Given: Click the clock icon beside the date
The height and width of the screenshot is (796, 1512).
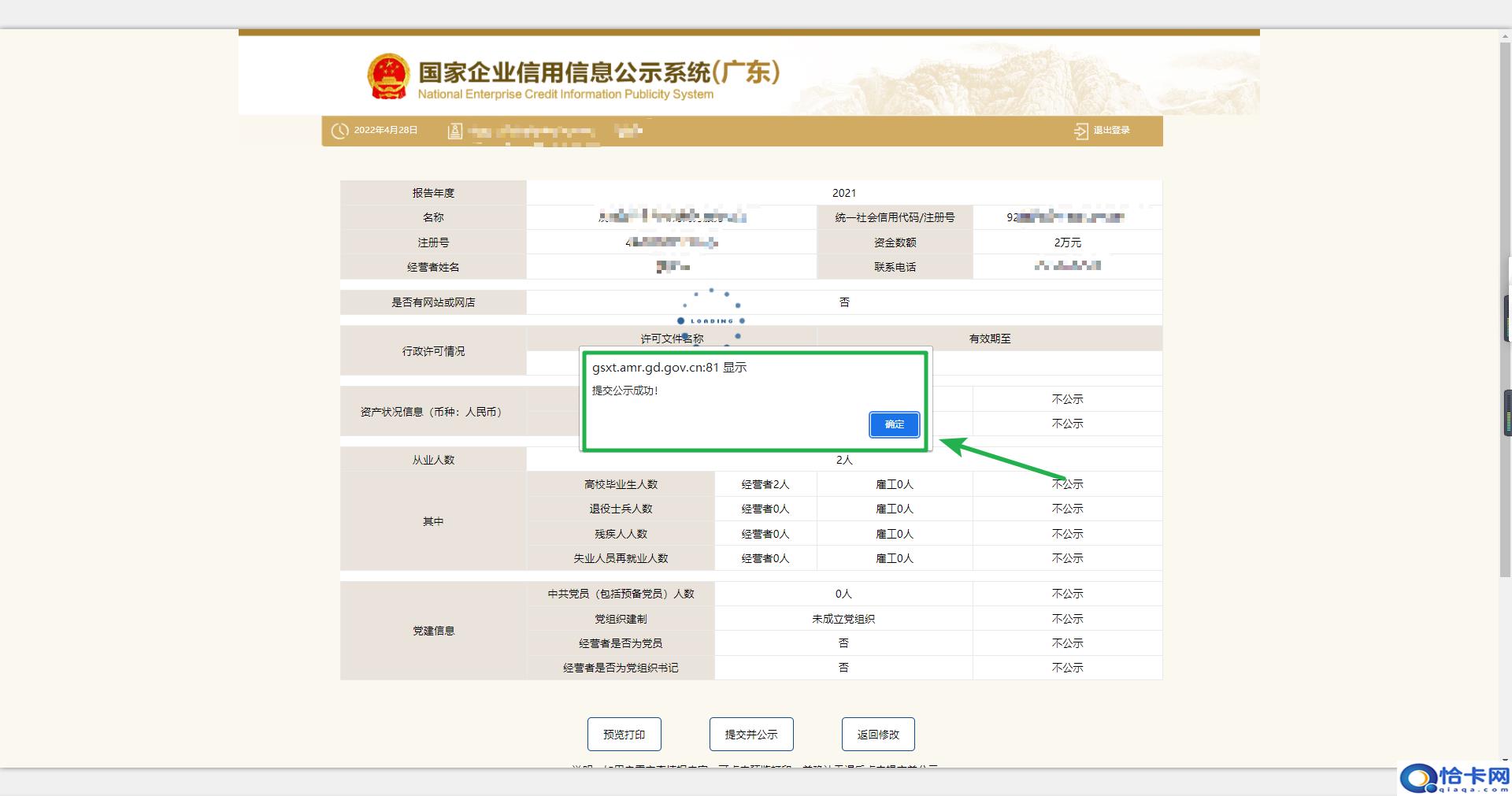Looking at the screenshot, I should [340, 131].
